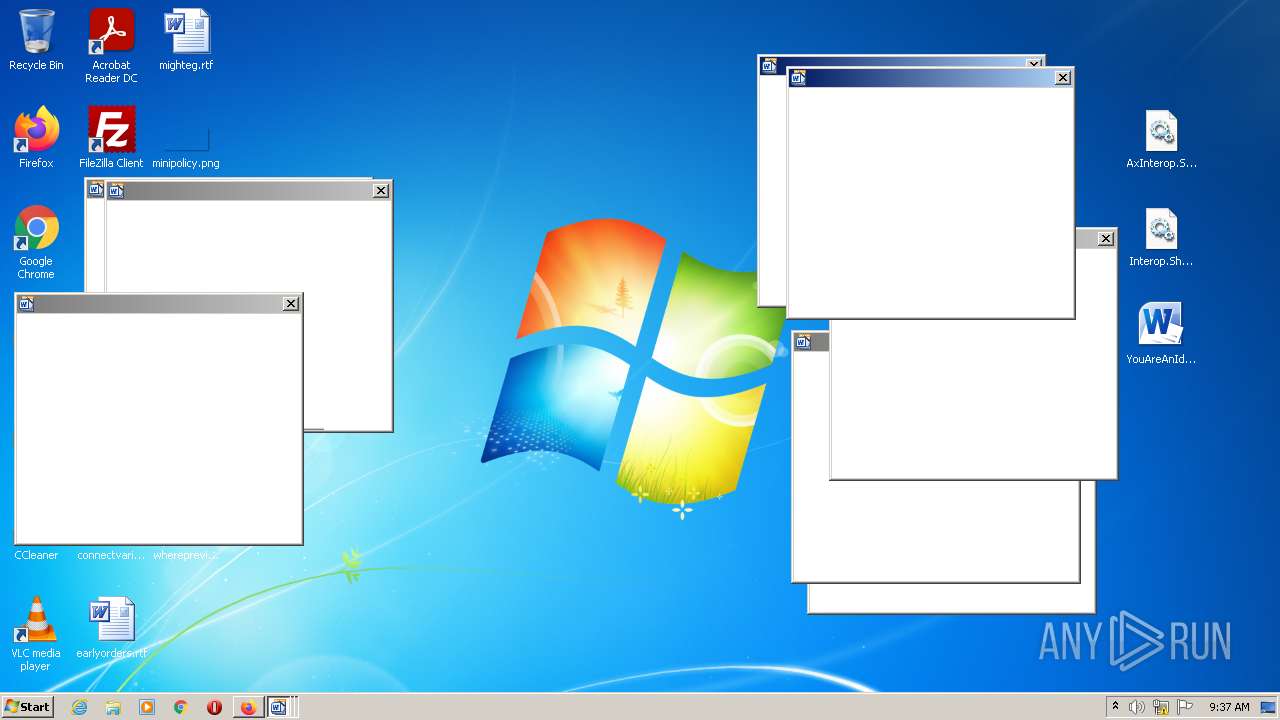Open Internet Explorer from the taskbar
Screen dimensions: 1280x720
pyautogui.click(x=79, y=707)
